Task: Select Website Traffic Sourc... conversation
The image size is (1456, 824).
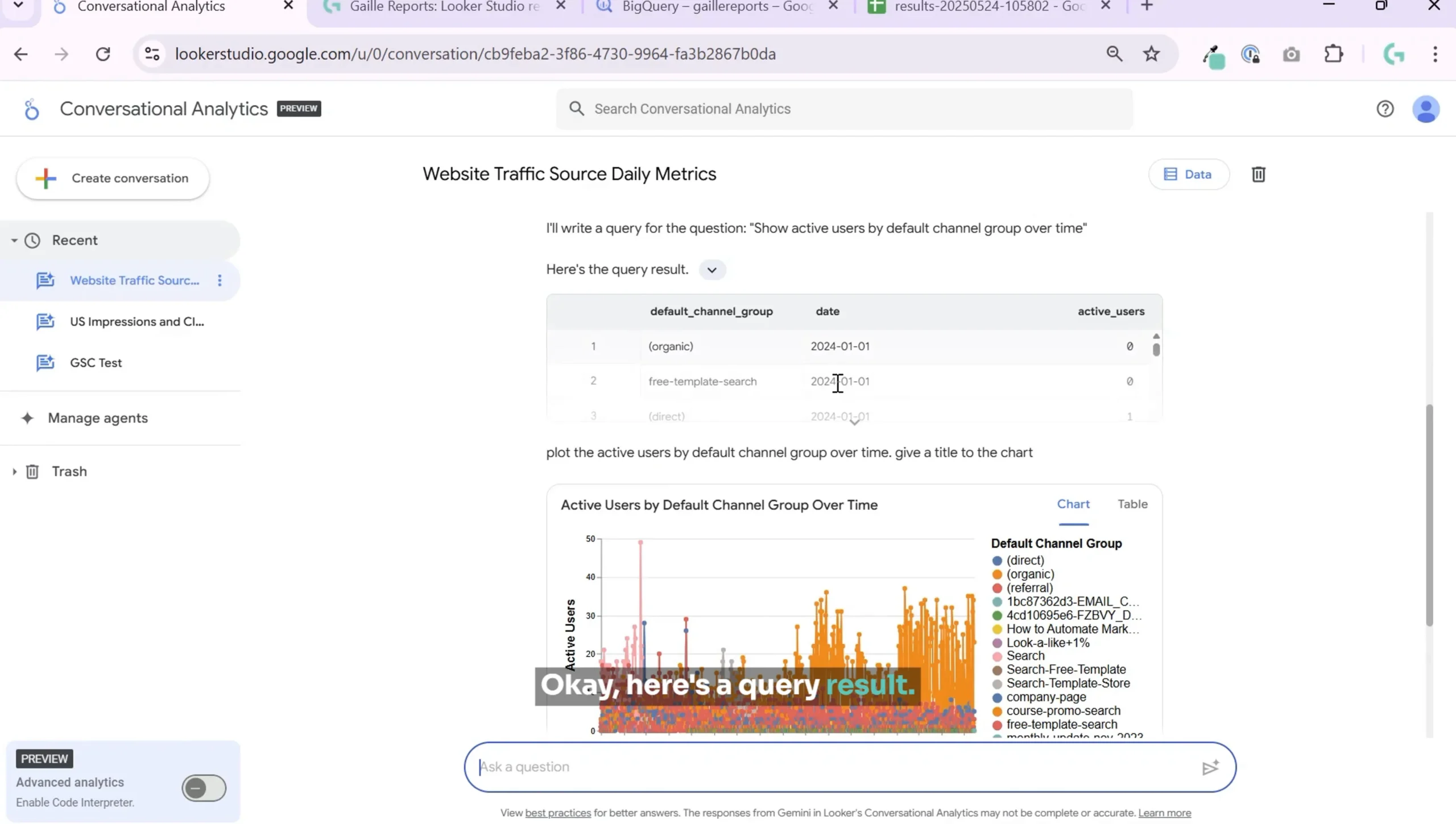Action: [134, 280]
